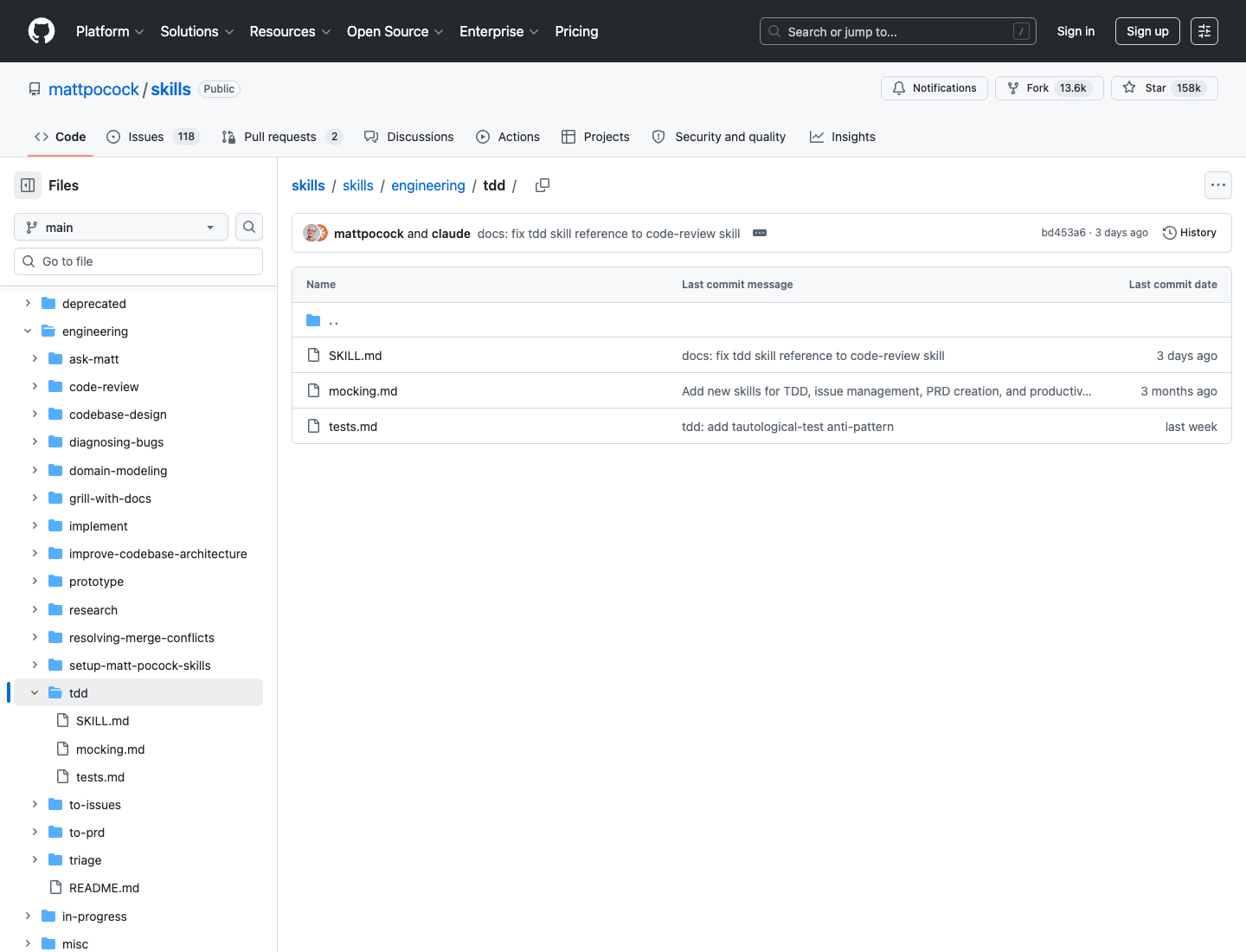Viewport: 1246px width, 952px height.
Task: Go to the Pull requests tab
Action: (282, 137)
